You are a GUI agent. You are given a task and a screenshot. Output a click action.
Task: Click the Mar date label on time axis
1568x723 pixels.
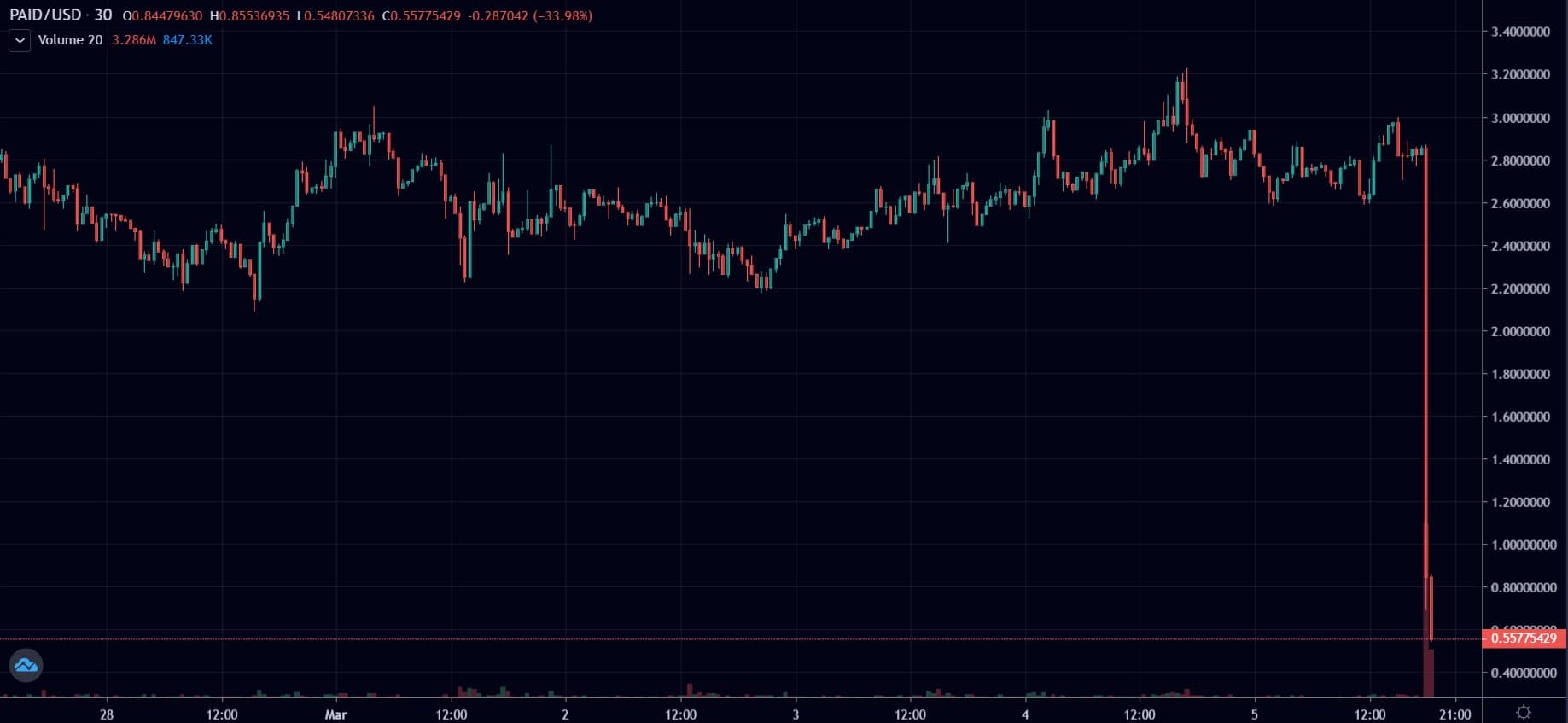(x=336, y=714)
